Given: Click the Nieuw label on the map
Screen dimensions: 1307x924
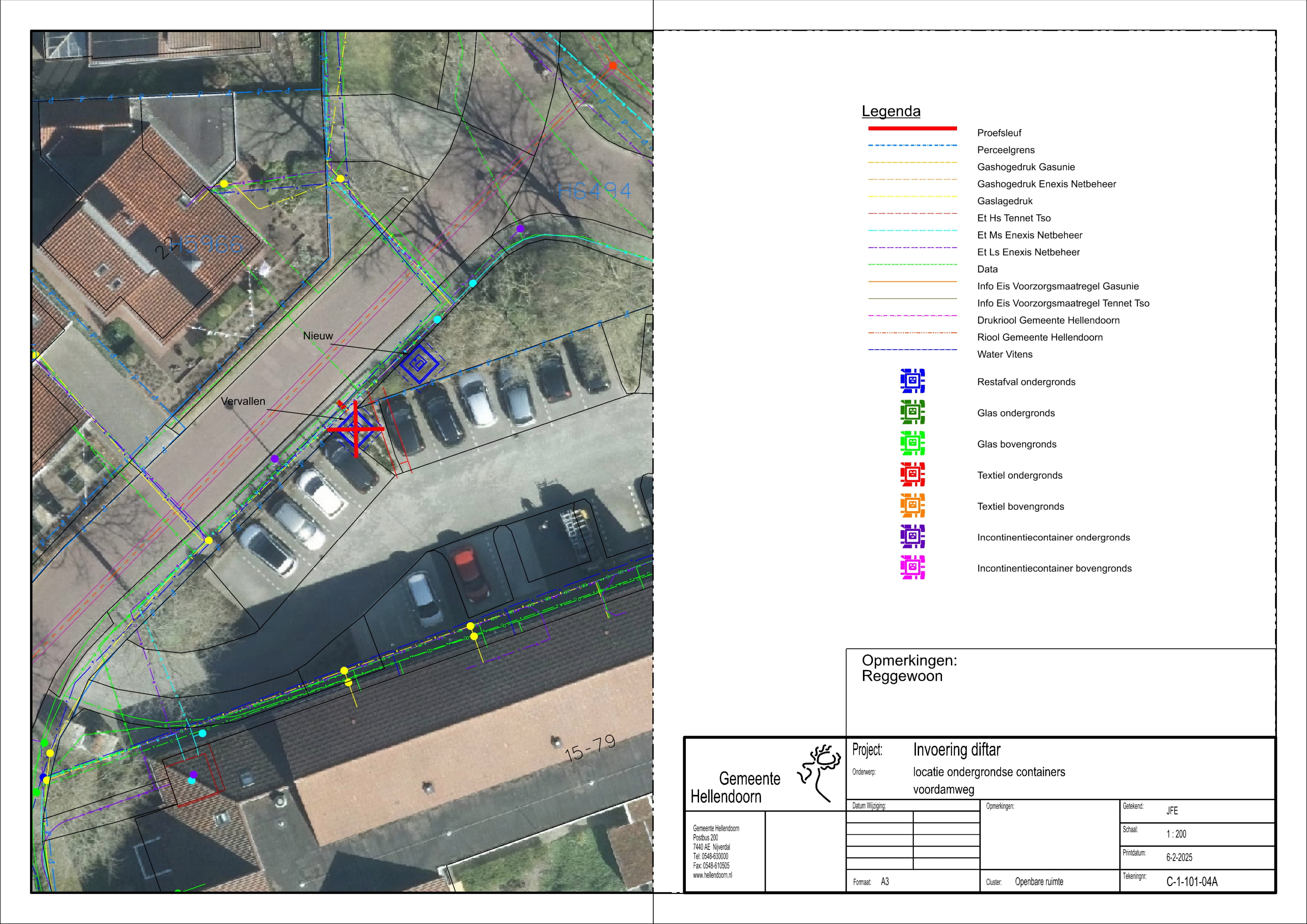Looking at the screenshot, I should 318,336.
